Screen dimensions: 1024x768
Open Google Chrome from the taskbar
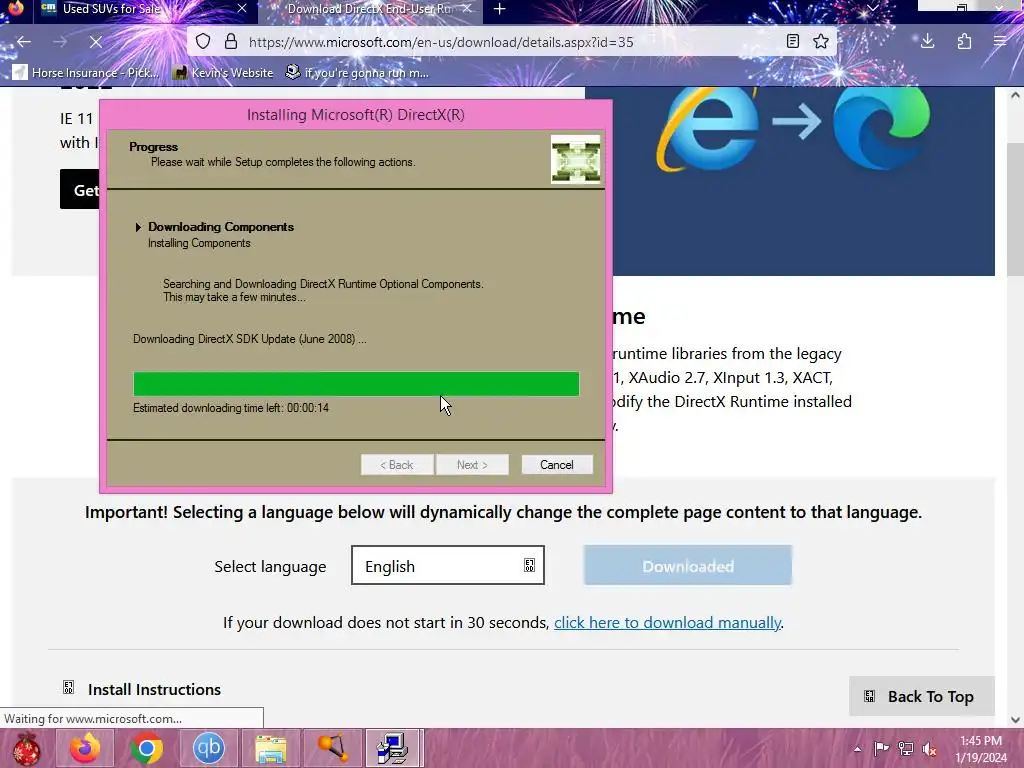[147, 748]
